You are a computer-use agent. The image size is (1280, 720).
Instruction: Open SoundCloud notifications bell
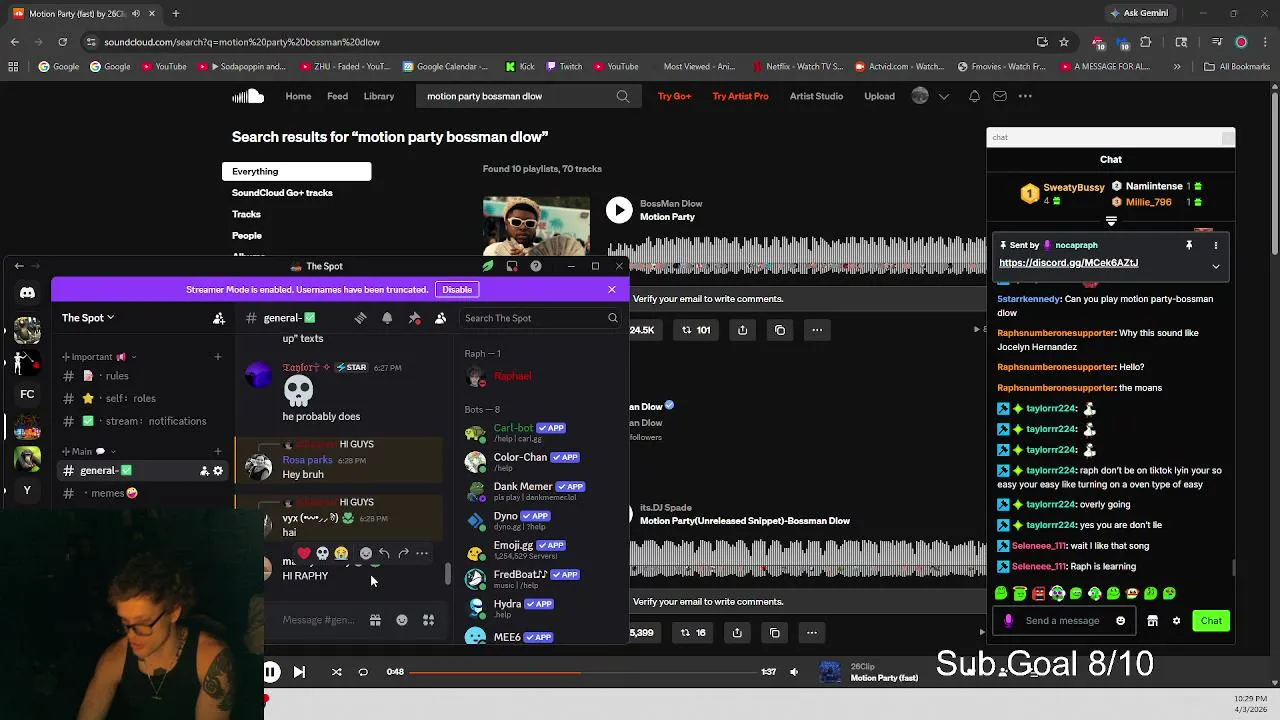click(x=974, y=96)
